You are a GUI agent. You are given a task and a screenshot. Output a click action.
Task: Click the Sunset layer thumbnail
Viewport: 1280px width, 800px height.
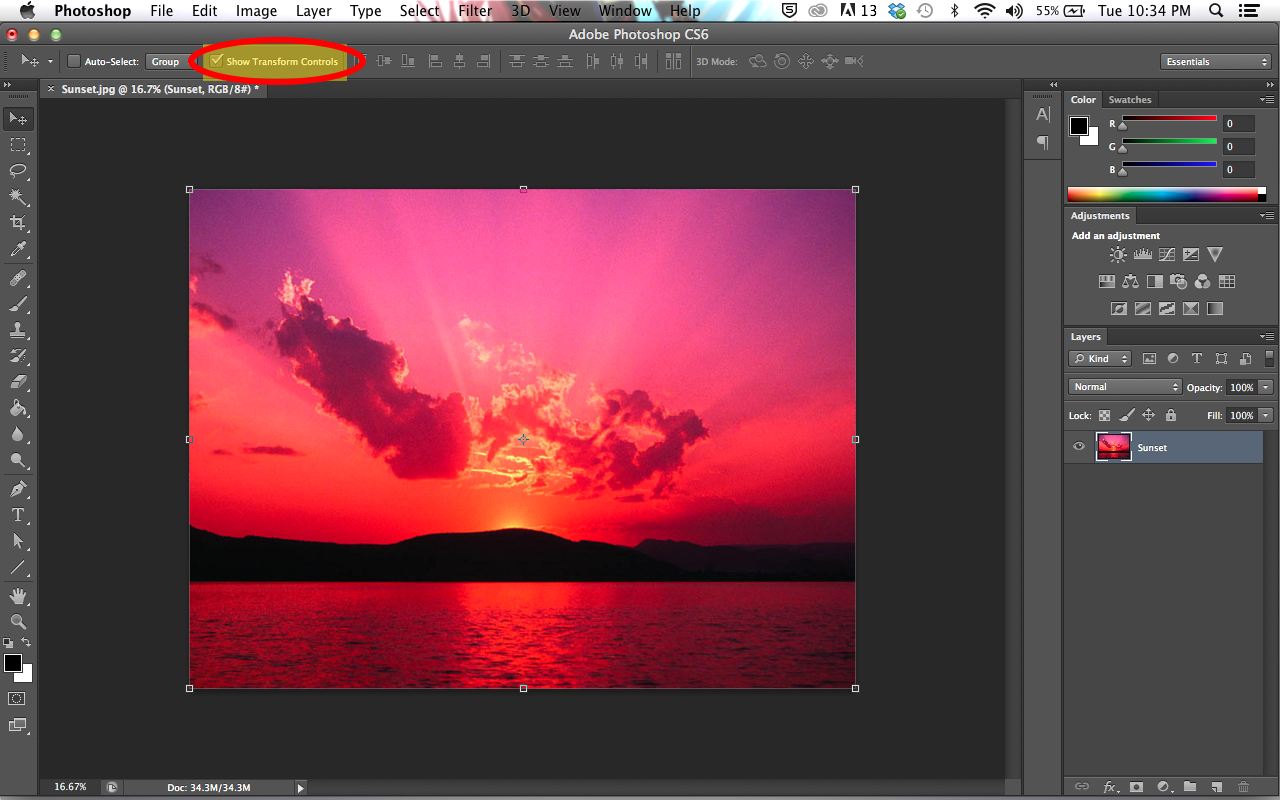click(x=1113, y=447)
